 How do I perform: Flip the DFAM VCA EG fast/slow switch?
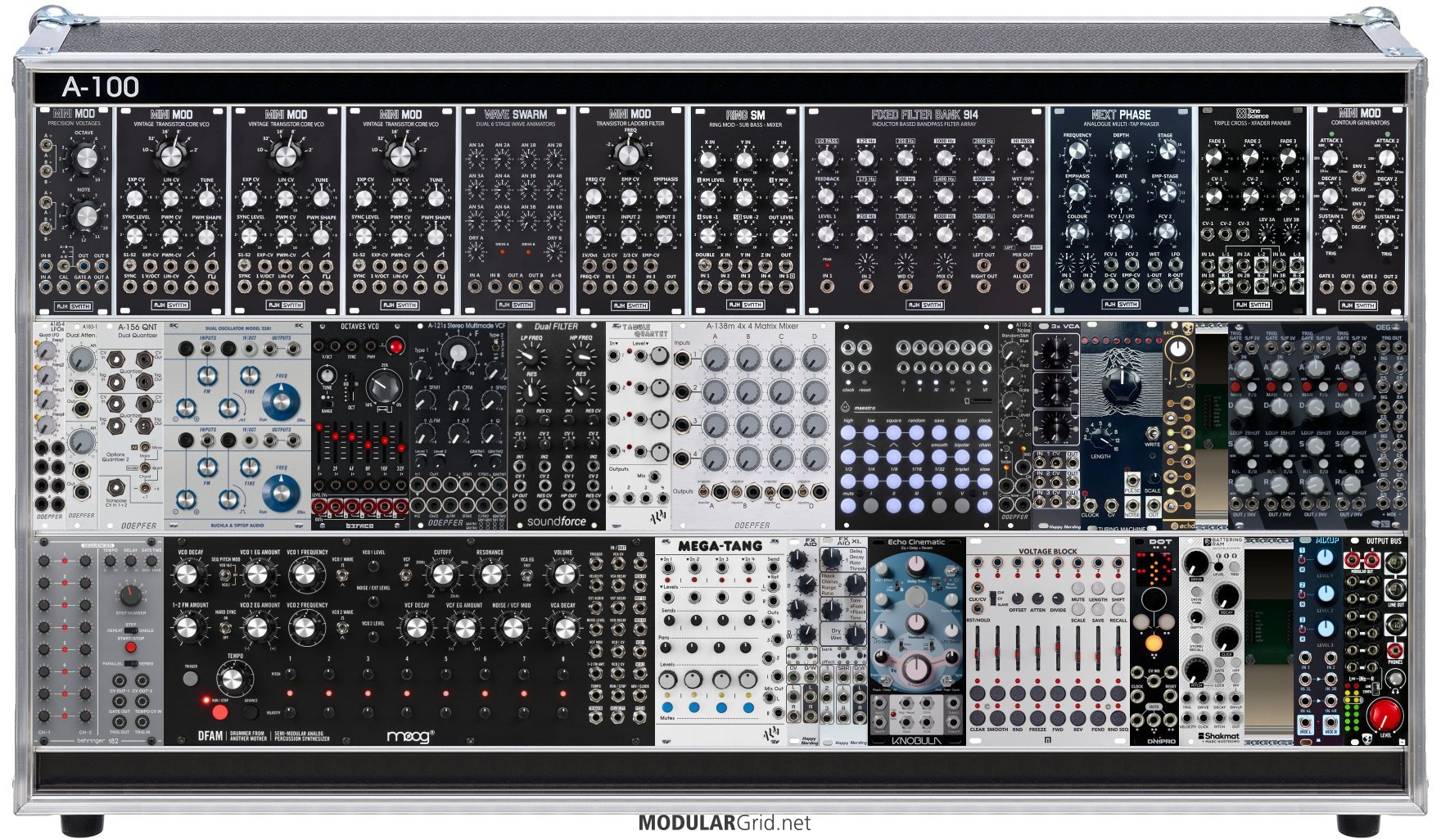[527, 576]
